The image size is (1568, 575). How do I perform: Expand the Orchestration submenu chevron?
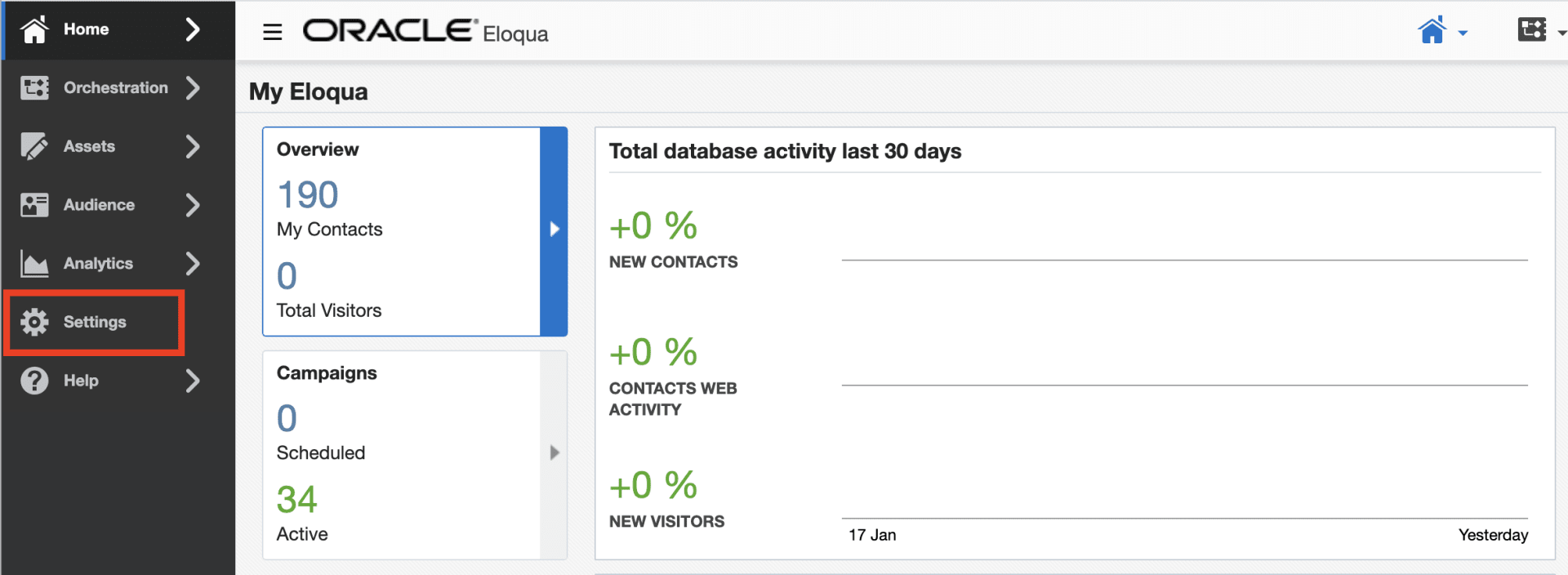point(193,87)
